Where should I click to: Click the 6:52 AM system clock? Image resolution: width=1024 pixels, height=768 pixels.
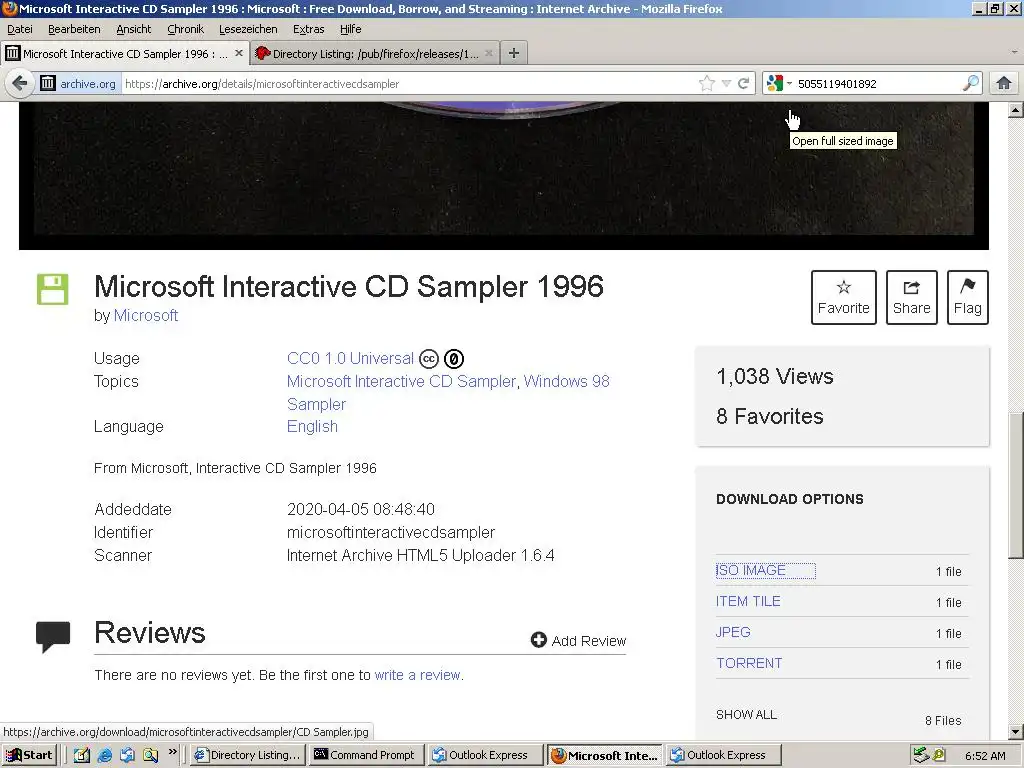pos(985,756)
